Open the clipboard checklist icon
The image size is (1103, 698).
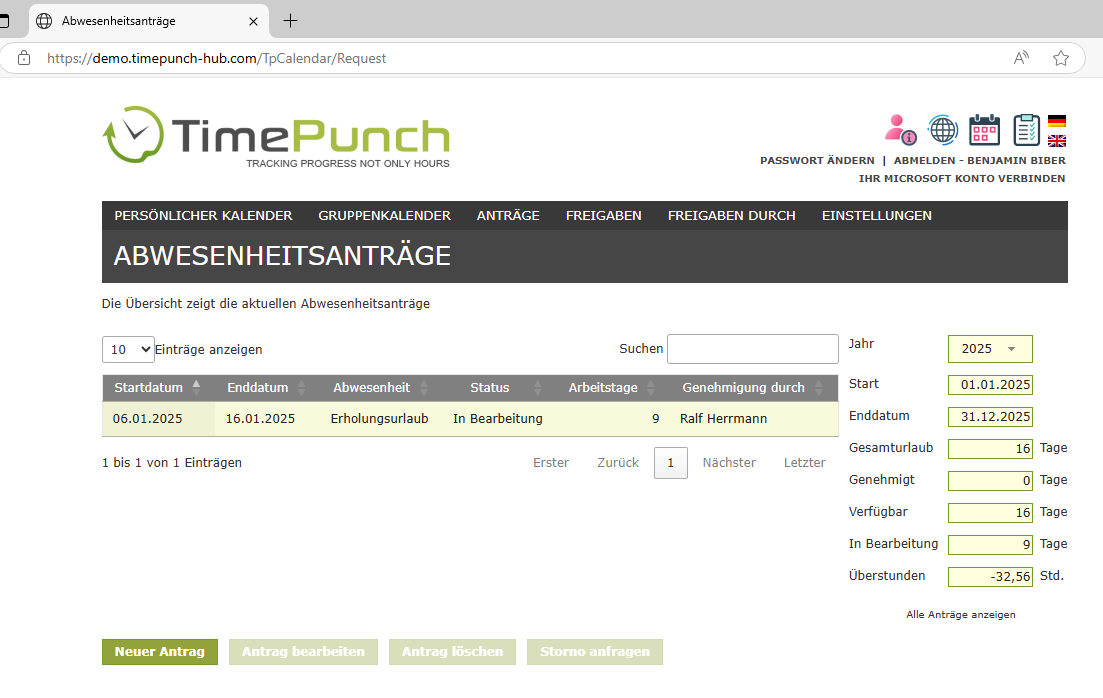(x=1026, y=129)
